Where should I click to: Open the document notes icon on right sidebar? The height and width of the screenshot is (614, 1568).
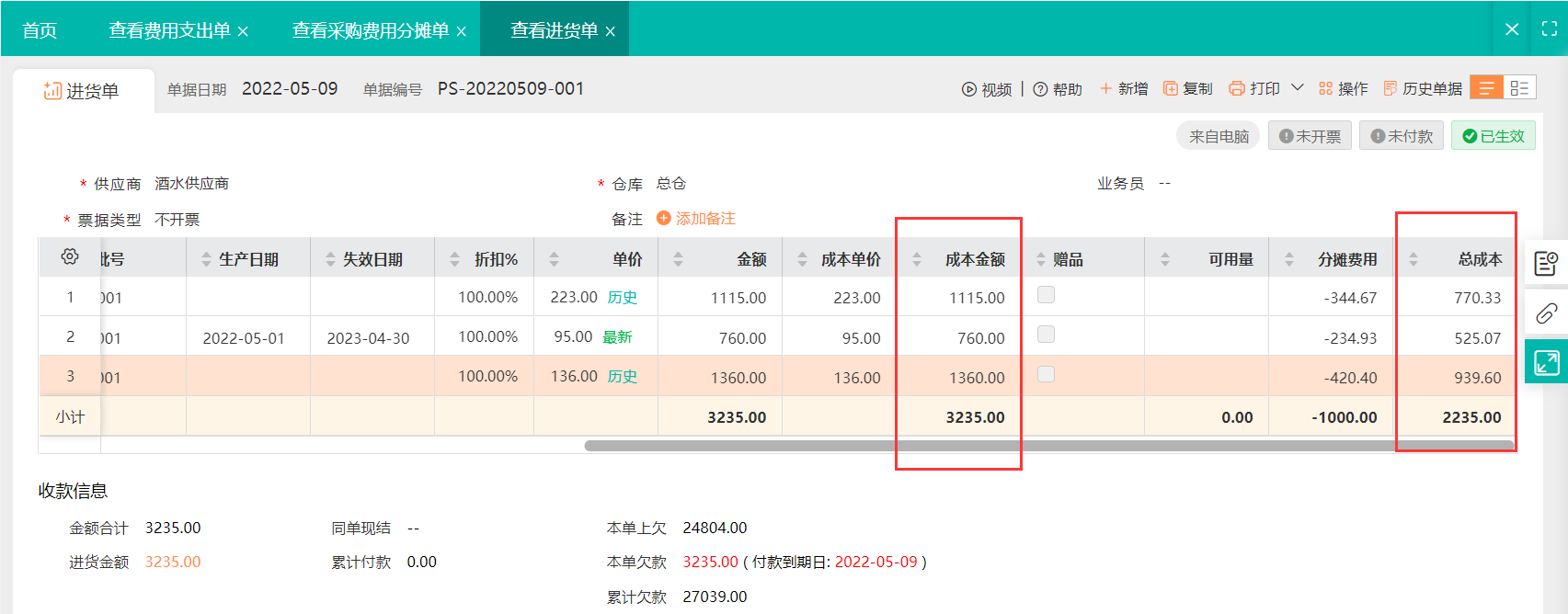pyautogui.click(x=1546, y=265)
